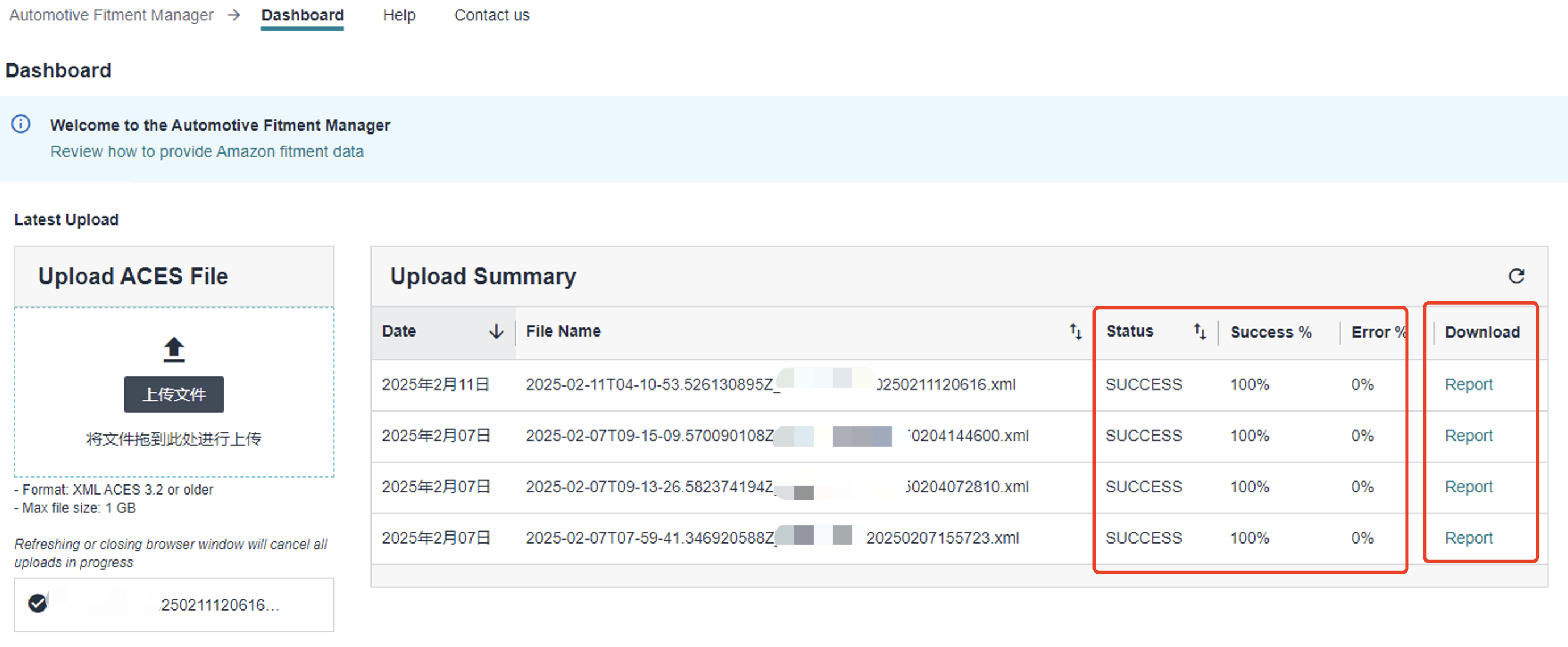Click Automotive Fitment Manager breadcrumb link
This screenshot has height=647, width=1568.
point(111,15)
